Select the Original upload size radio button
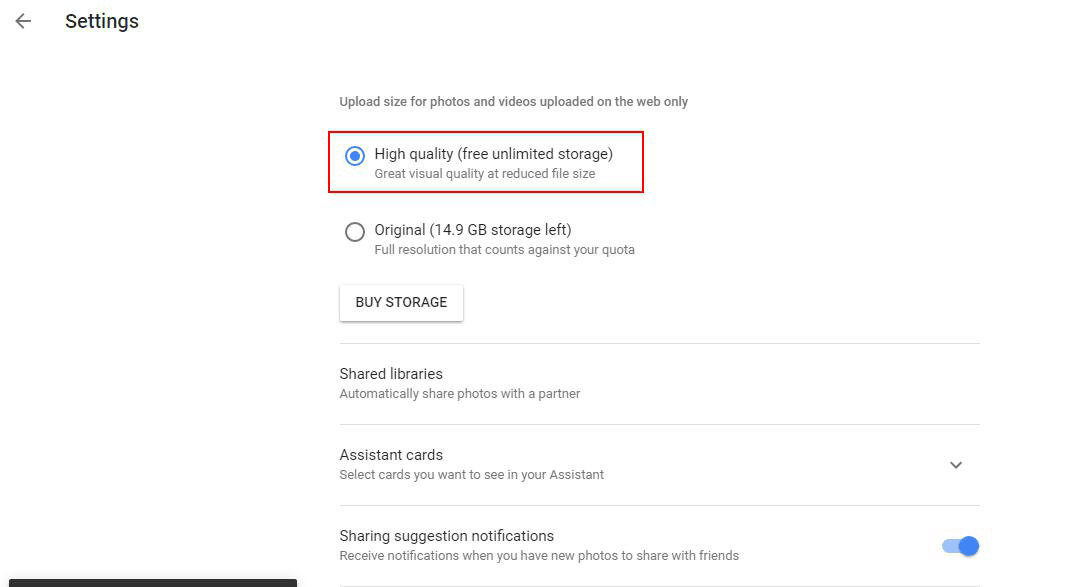 (354, 232)
